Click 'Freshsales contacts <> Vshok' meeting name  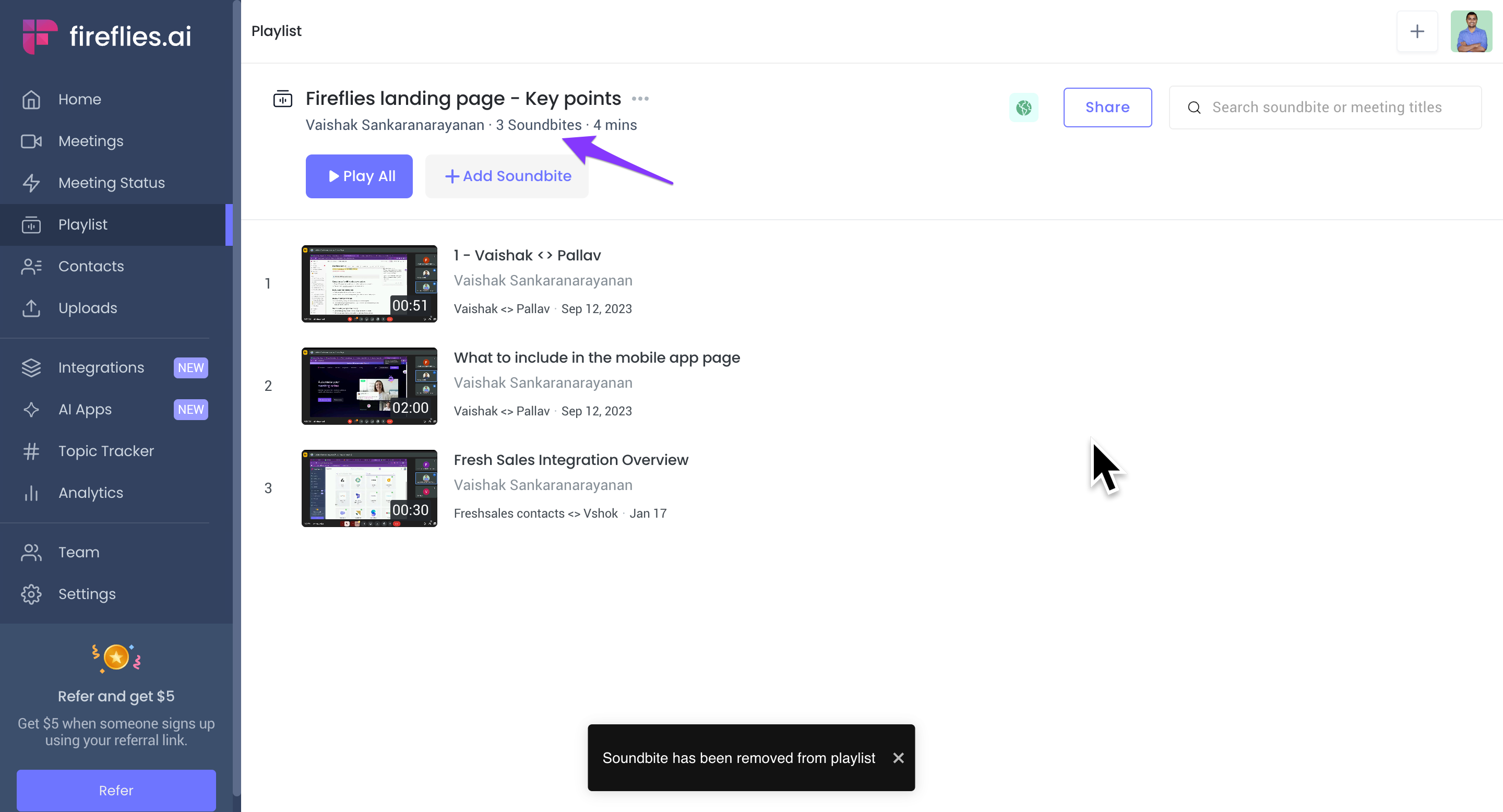[x=535, y=514]
